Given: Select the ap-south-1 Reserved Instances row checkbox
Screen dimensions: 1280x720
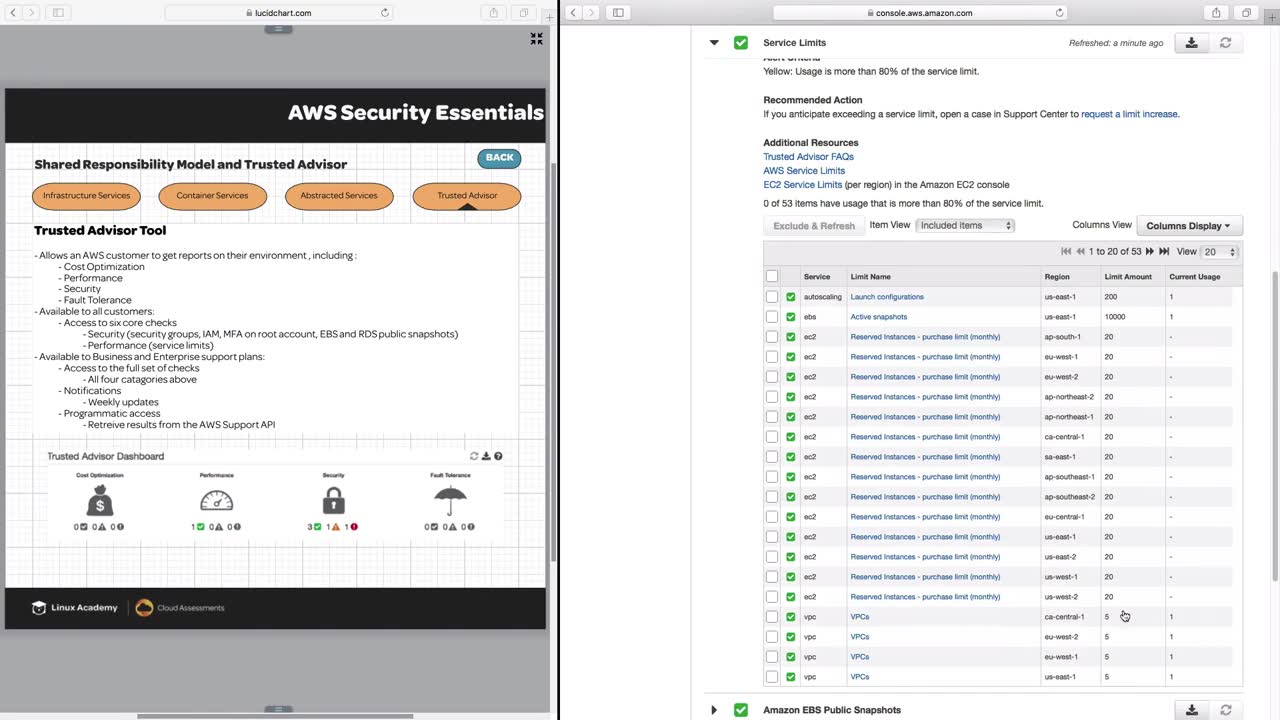Looking at the screenshot, I should [771, 337].
